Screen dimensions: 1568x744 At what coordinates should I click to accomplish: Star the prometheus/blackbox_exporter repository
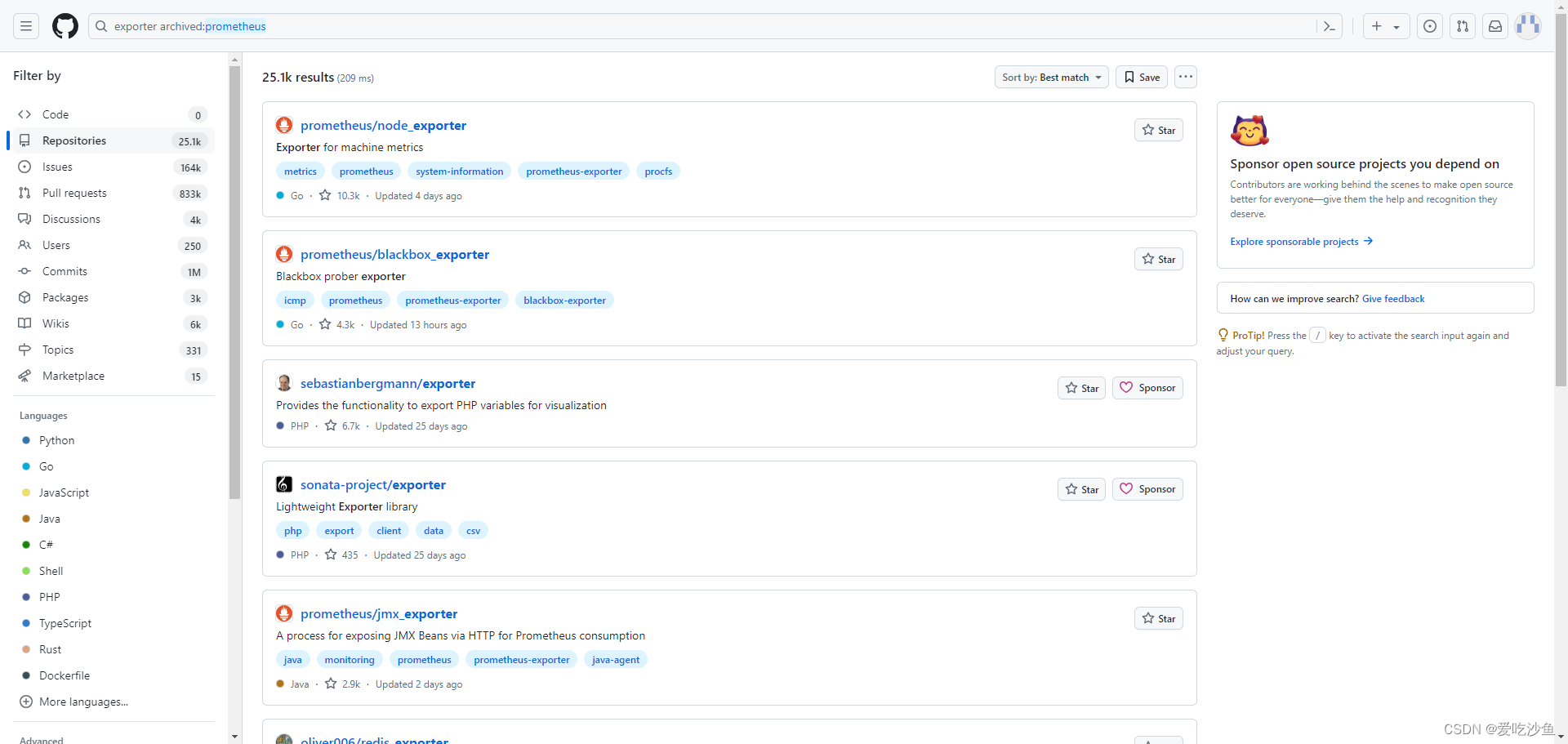pyautogui.click(x=1158, y=259)
